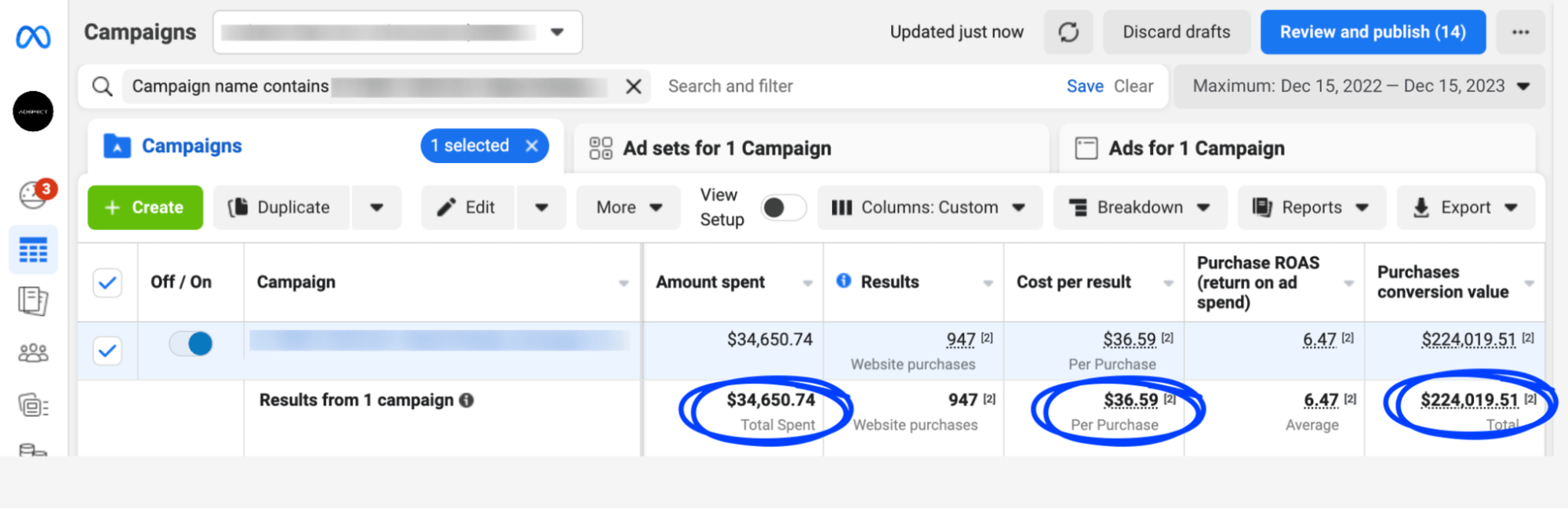Click Review and publish (14) button
The height and width of the screenshot is (509, 1568).
1372,32
